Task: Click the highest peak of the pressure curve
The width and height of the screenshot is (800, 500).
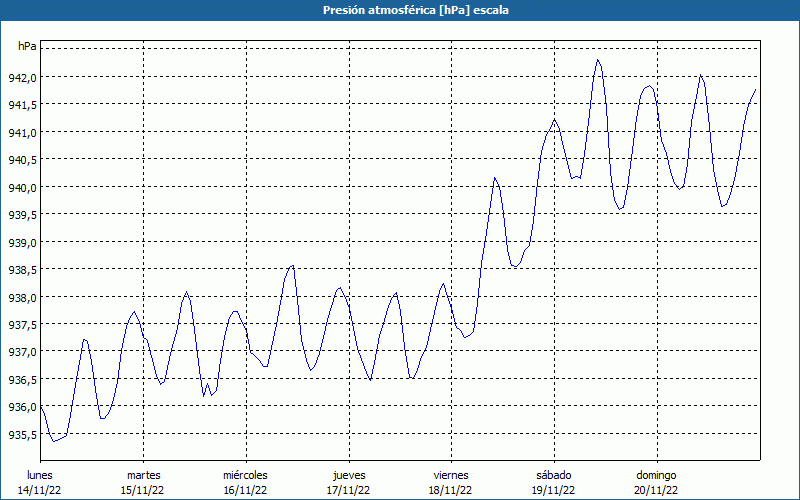Action: click(598, 60)
